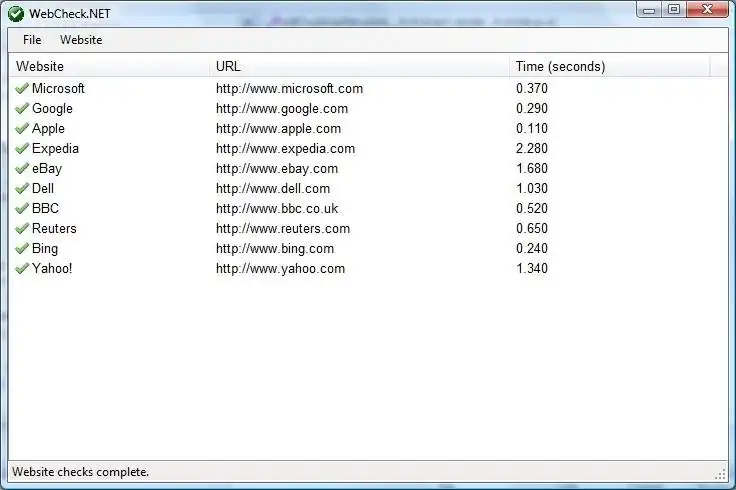The width and height of the screenshot is (736, 490).
Task: Click the green checkmark icon beside Reuters
Action: 22,228
